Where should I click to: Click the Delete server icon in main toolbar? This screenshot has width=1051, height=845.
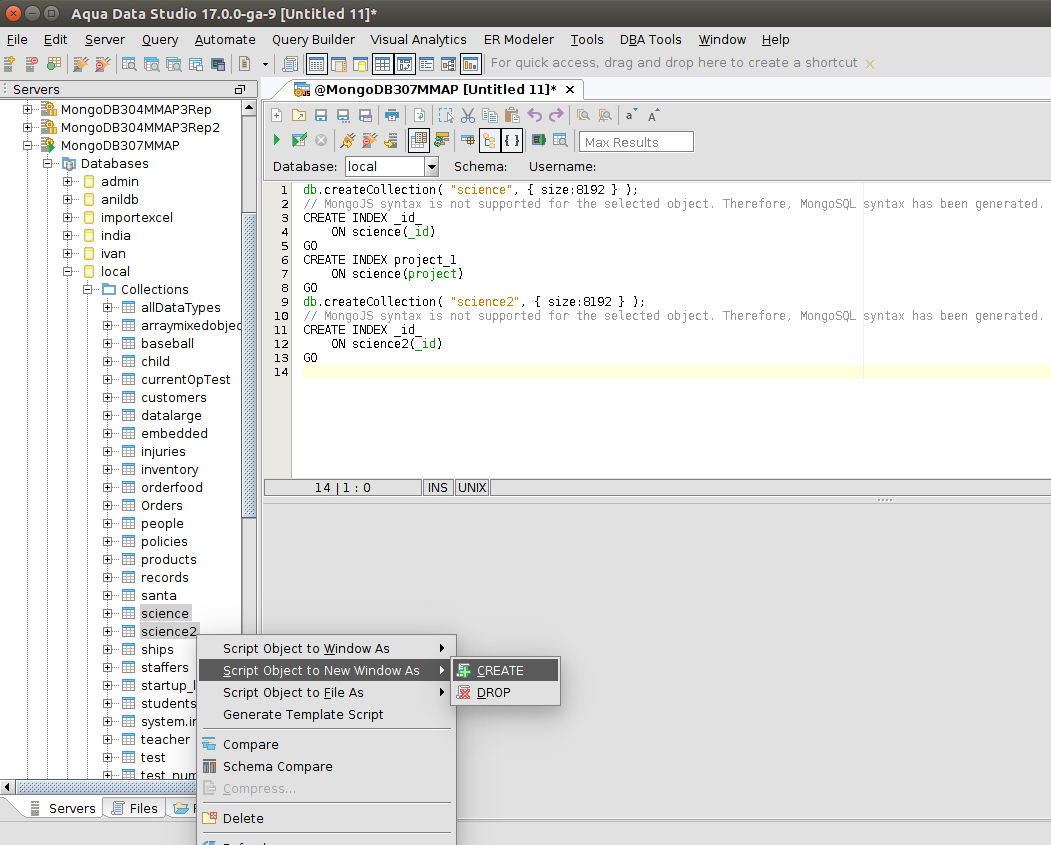click(x=32, y=64)
